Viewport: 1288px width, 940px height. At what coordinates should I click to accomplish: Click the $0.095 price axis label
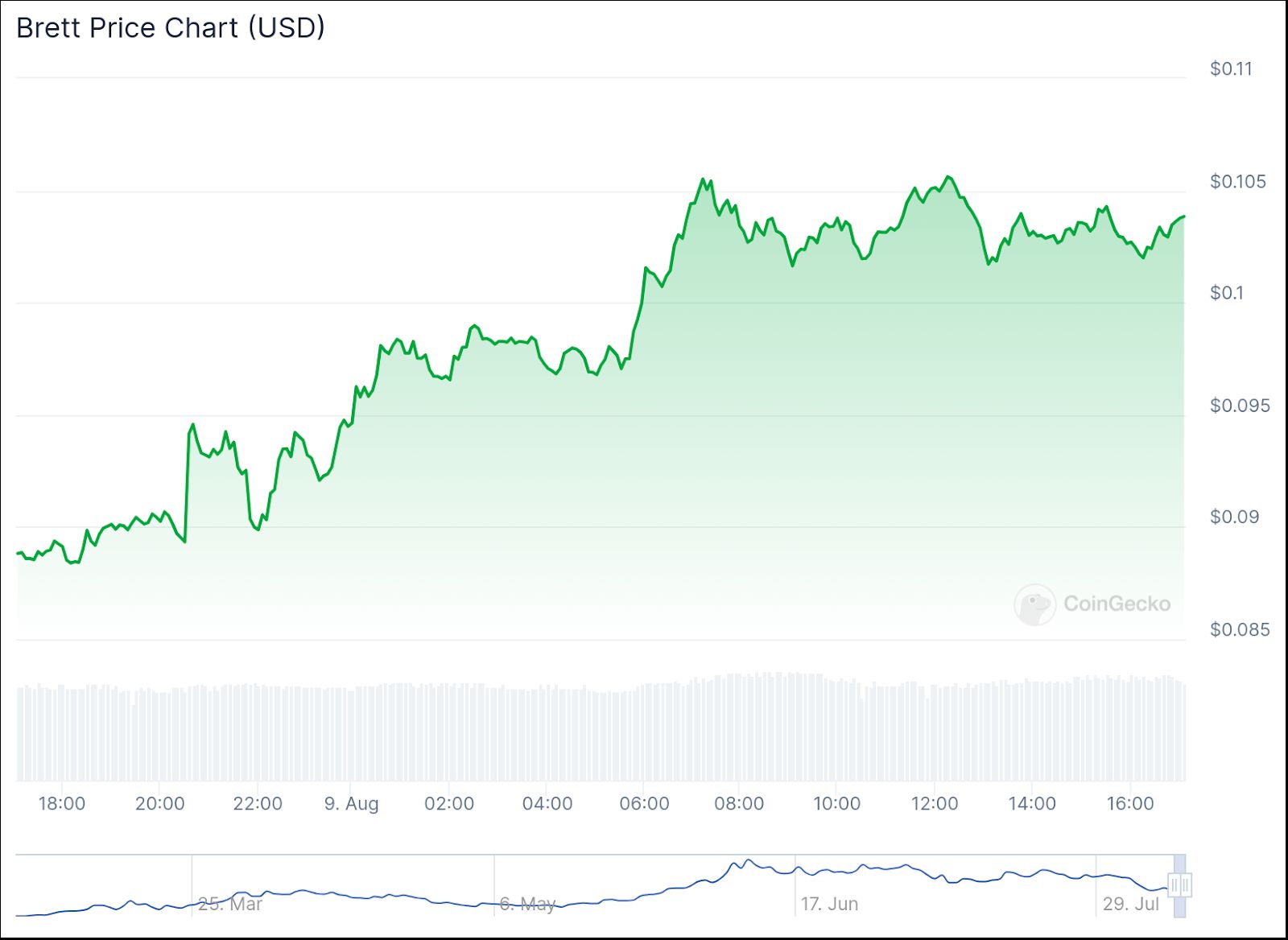coord(1240,406)
